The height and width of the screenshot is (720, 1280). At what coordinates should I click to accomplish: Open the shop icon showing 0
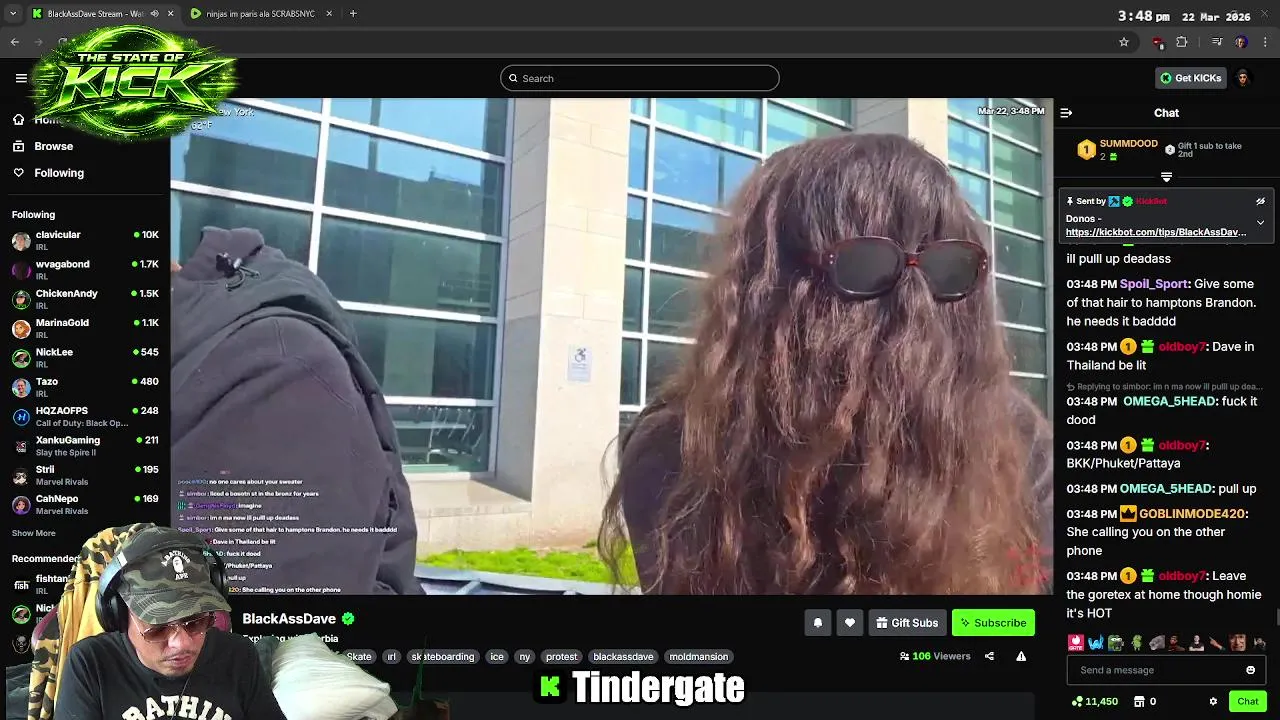click(x=1145, y=702)
